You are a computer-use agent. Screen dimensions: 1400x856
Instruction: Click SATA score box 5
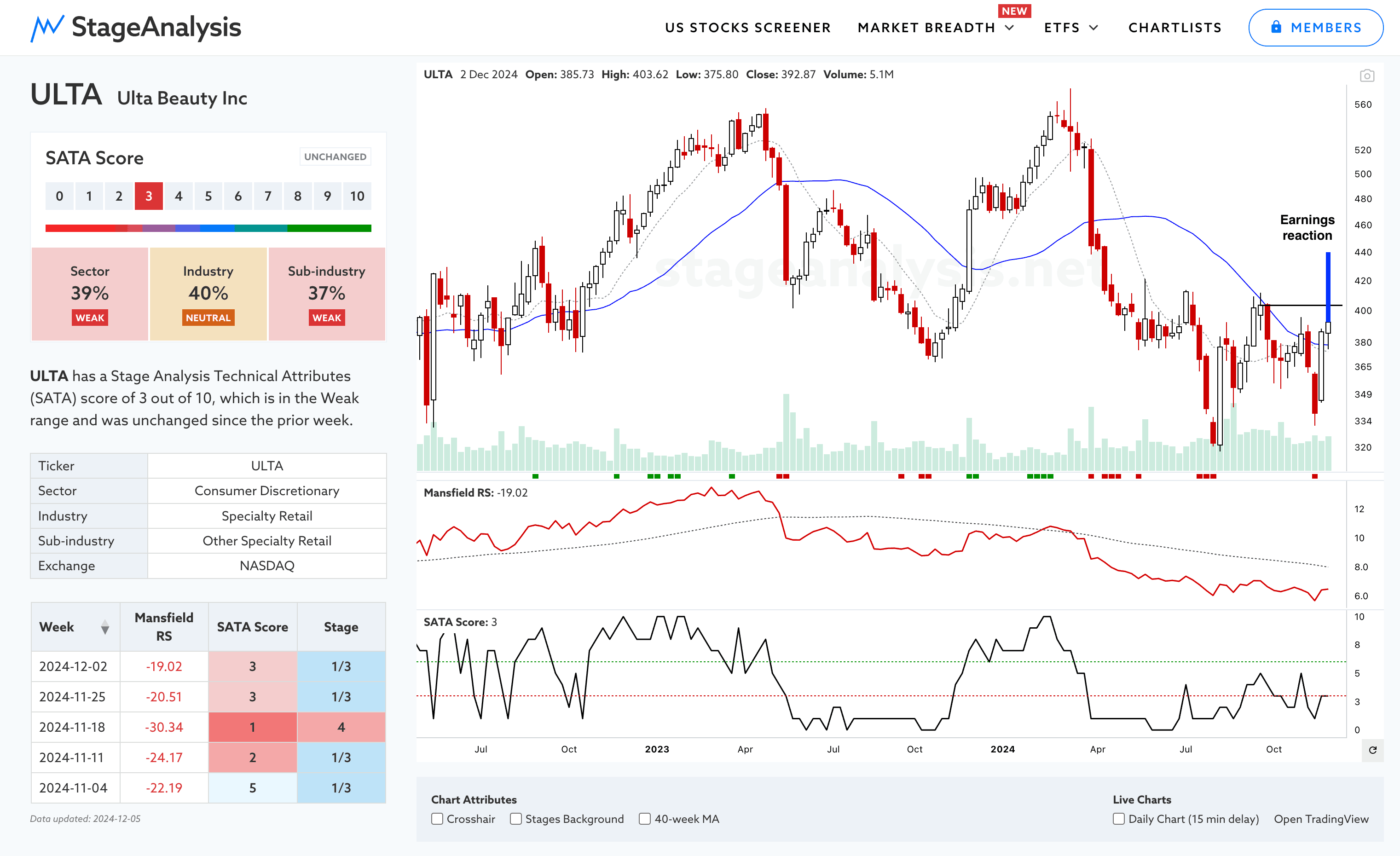tap(208, 196)
